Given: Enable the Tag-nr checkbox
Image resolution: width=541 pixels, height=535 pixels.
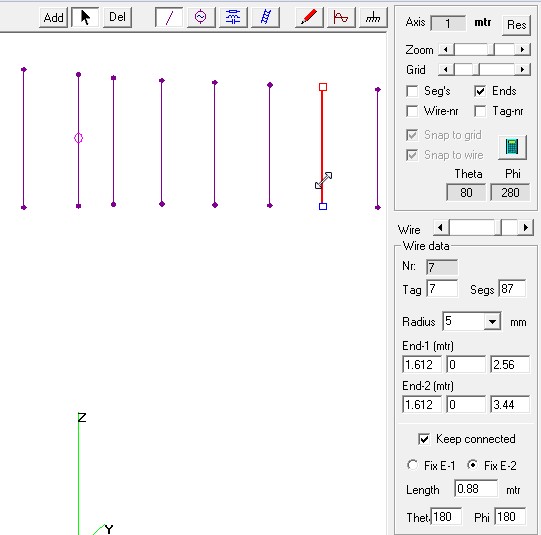Looking at the screenshot, I should click(x=480, y=111).
